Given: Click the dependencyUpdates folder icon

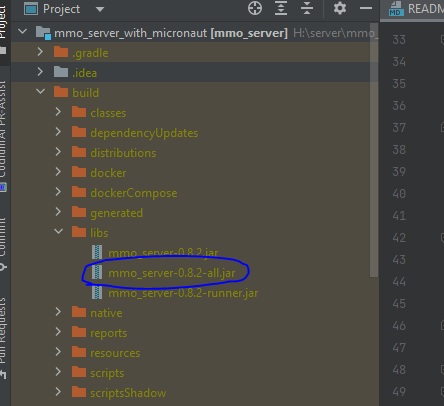Looking at the screenshot, I should [79, 132].
